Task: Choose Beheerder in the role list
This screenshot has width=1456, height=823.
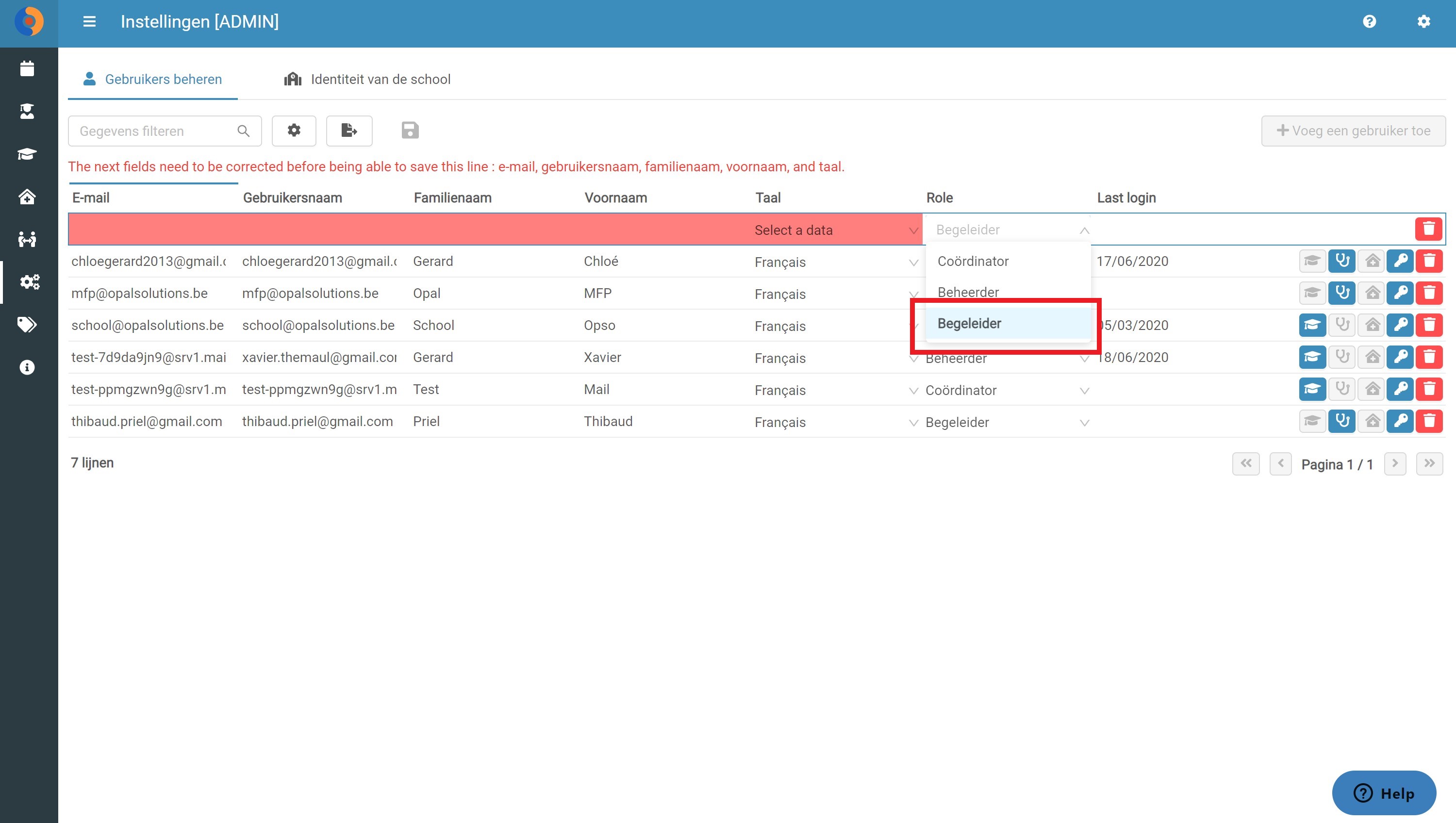Action: tap(1009, 292)
